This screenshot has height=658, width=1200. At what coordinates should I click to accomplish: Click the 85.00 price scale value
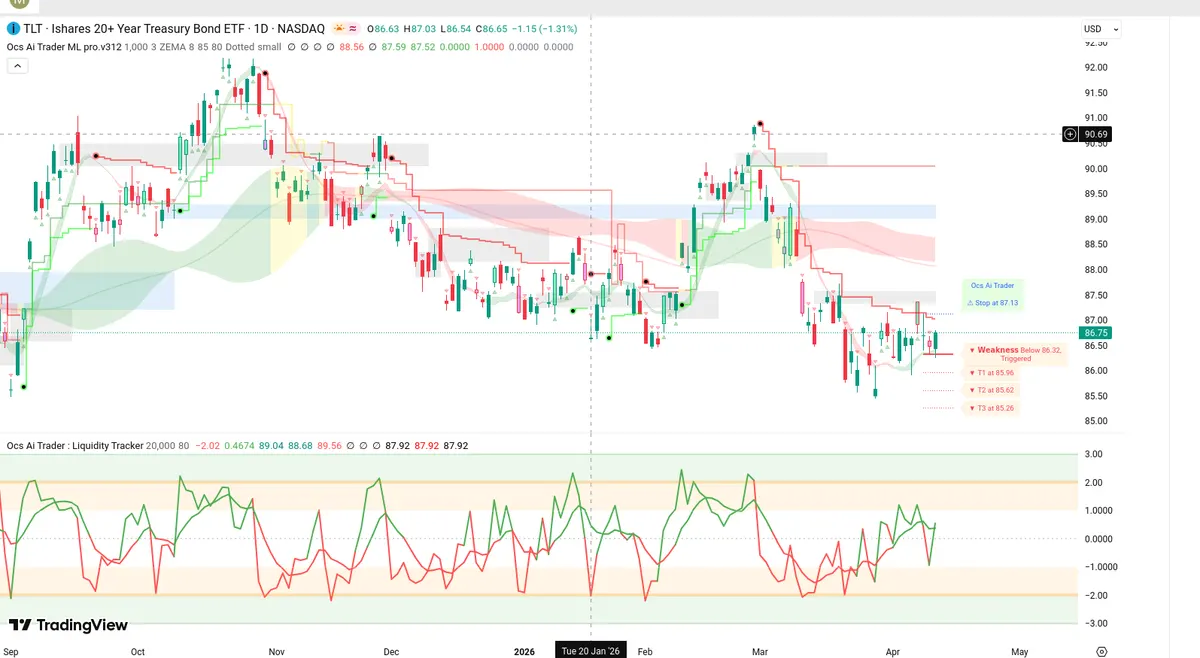[x=1096, y=421]
